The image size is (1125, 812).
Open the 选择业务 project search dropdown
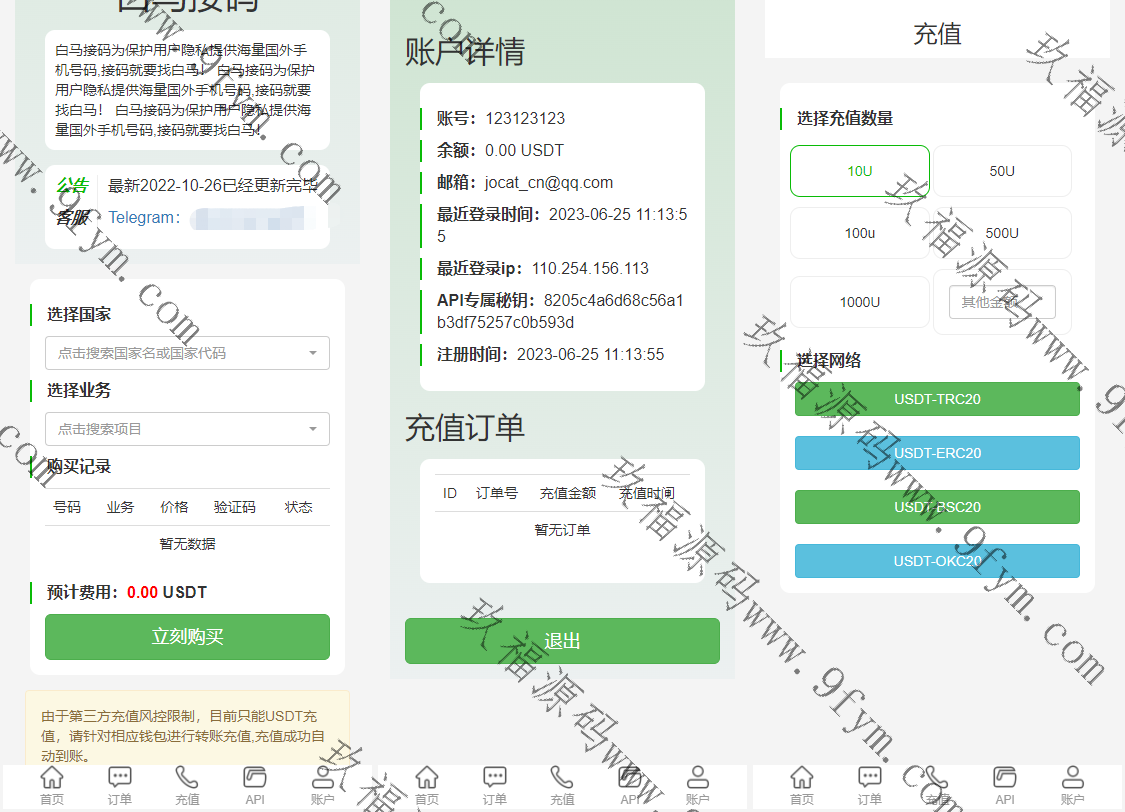click(x=187, y=429)
